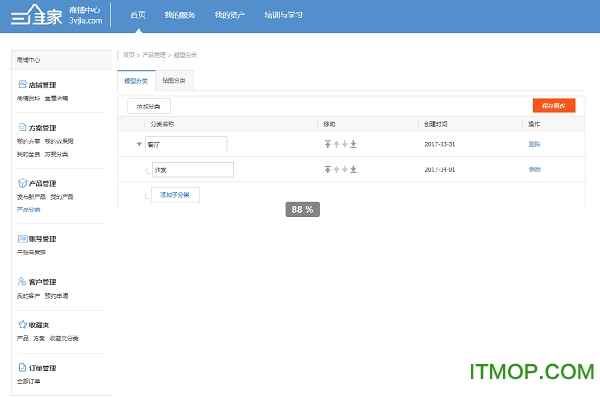Click 产品管理 in the breadcrumb
The width and height of the screenshot is (600, 397).
[154, 55]
